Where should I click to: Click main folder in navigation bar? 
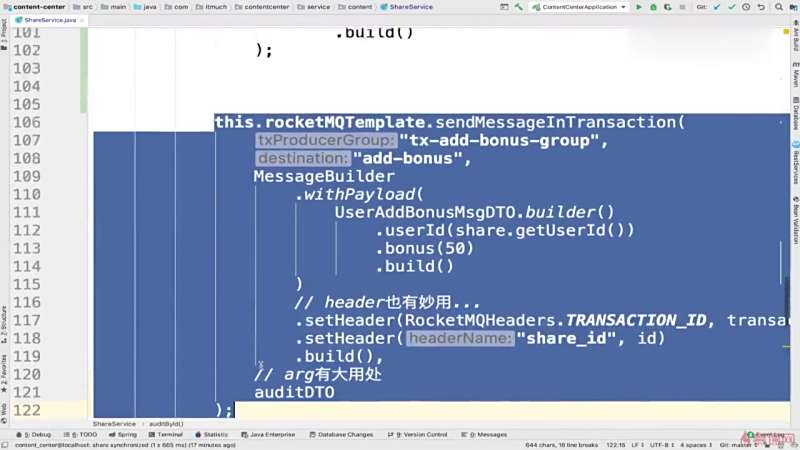pyautogui.click(x=113, y=7)
